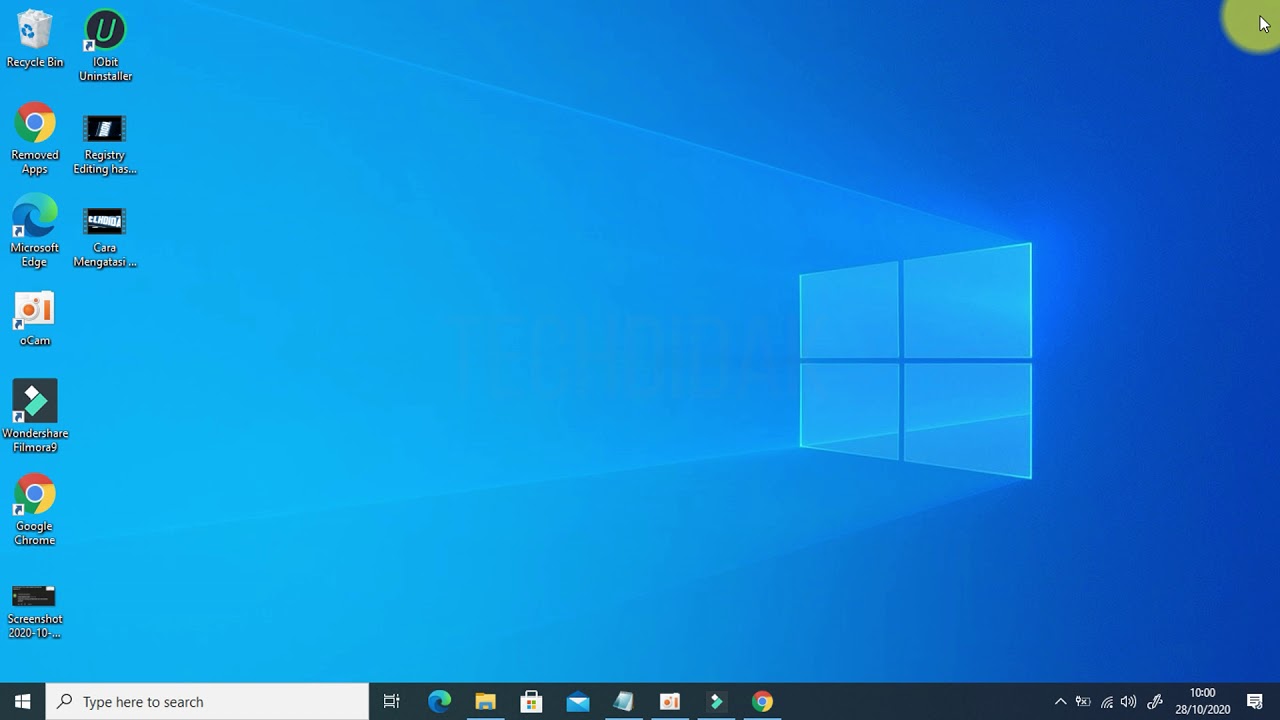Viewport: 1280px width, 720px height.
Task: Click the Type here to search box
Action: 208,702
